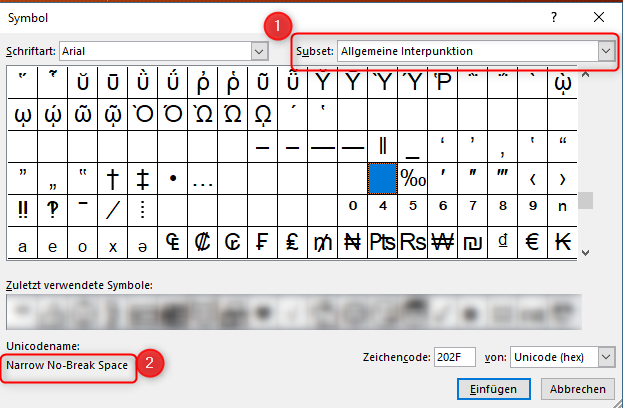Select the Rupee Rs symbol
The width and height of the screenshot is (623, 408).
(x=413, y=243)
